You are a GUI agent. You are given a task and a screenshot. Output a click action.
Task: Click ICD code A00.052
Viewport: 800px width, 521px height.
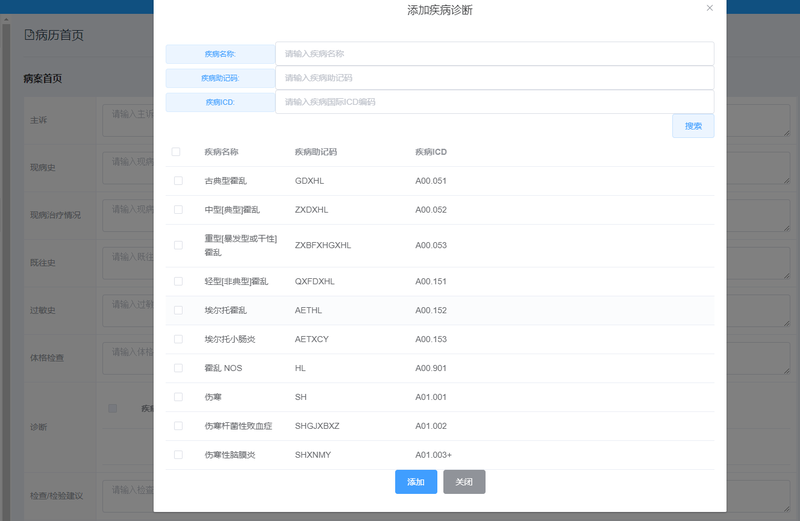(x=431, y=210)
